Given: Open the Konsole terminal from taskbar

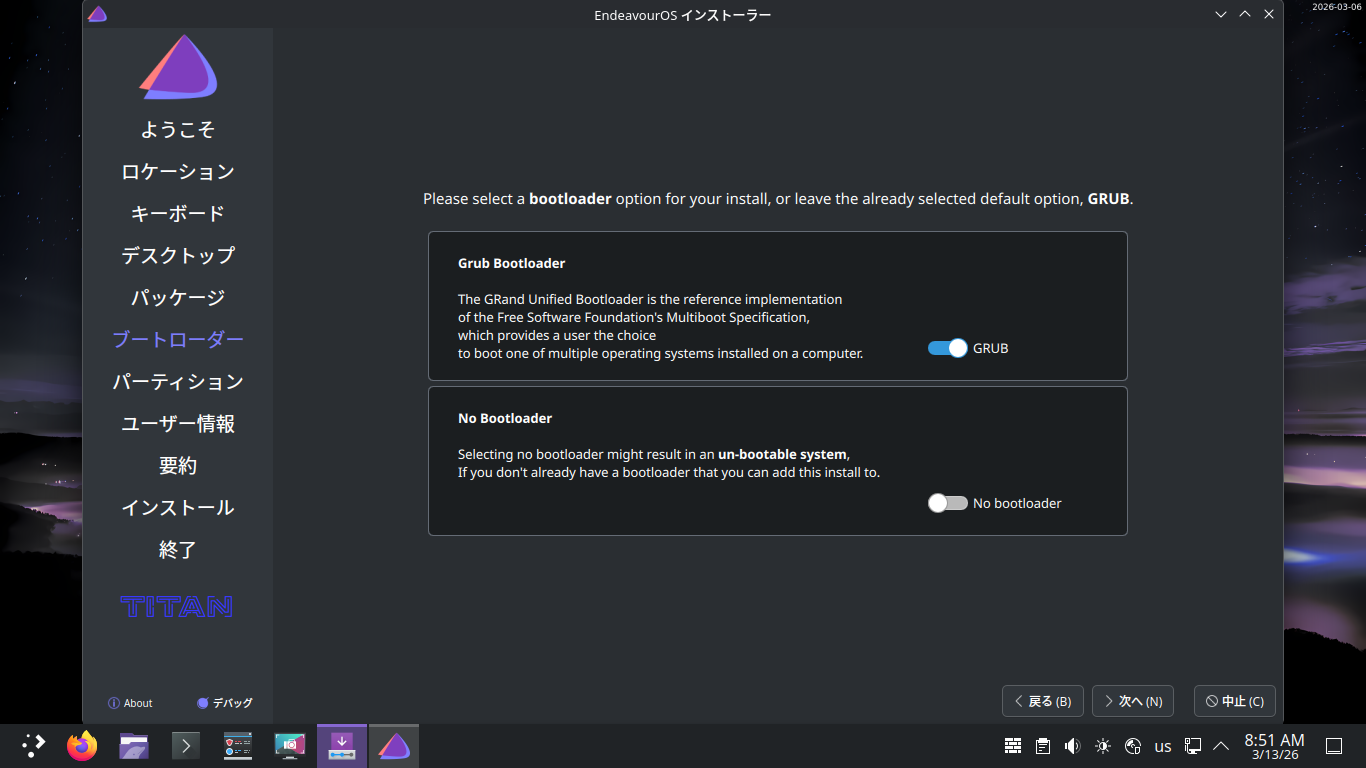Looking at the screenshot, I should pos(186,746).
